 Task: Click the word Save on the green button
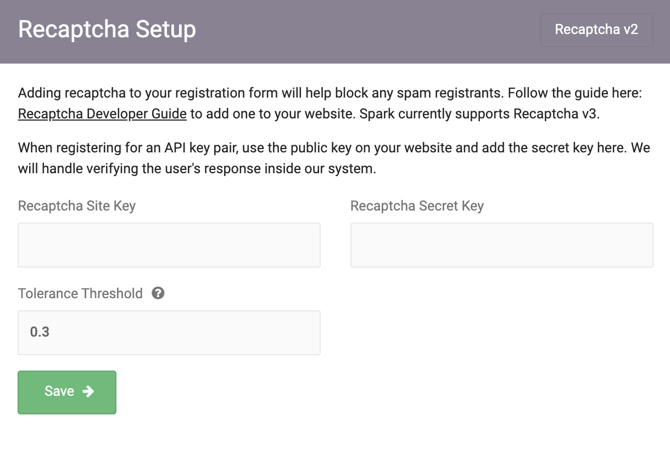tap(59, 392)
